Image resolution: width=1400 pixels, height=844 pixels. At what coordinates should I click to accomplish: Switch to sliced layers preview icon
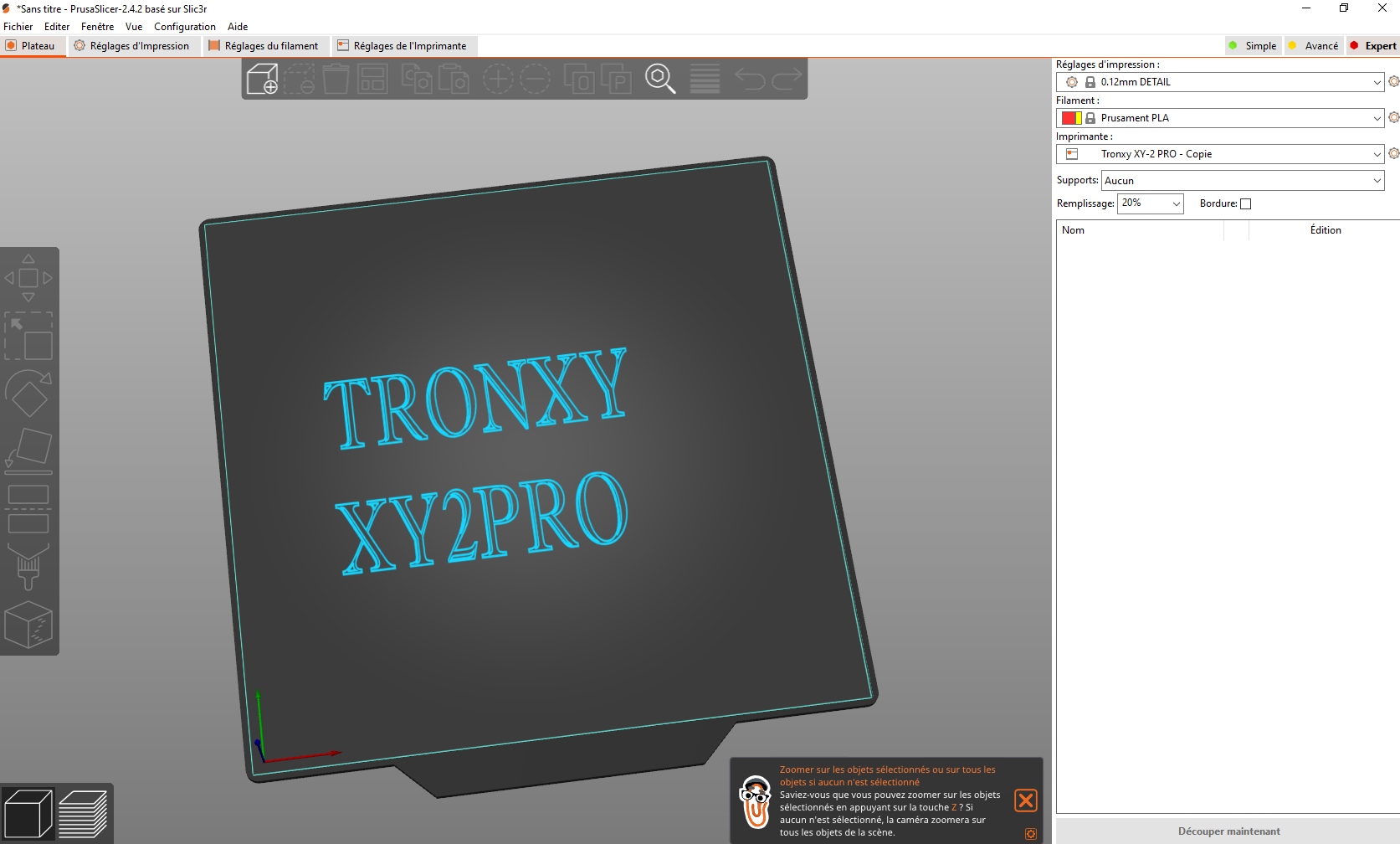pos(83,814)
